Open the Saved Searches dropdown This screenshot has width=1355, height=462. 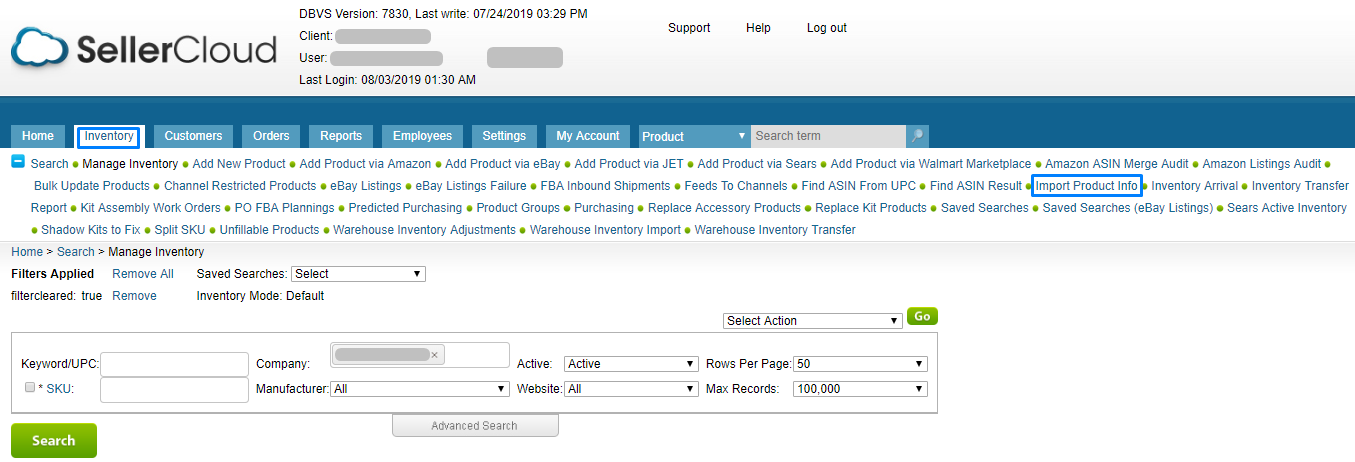(358, 274)
